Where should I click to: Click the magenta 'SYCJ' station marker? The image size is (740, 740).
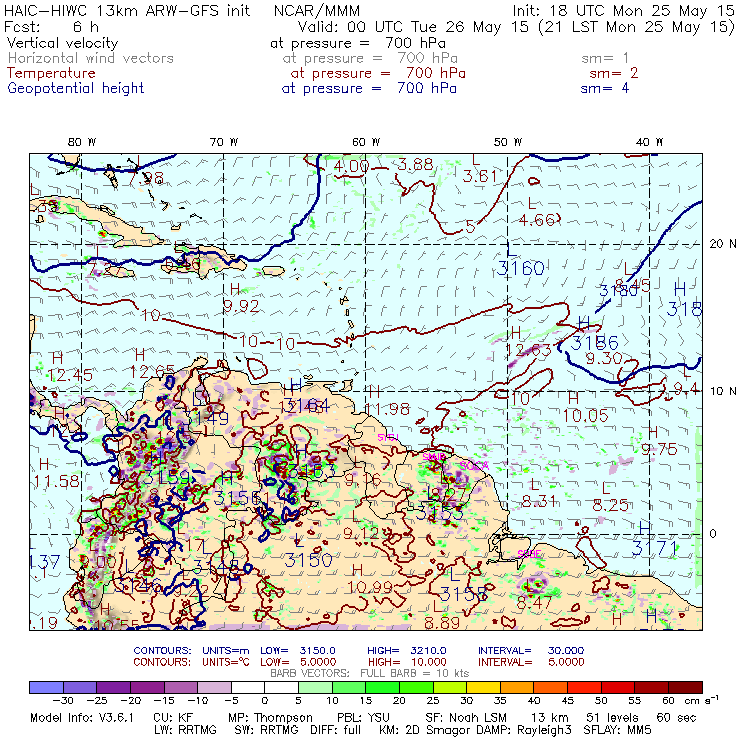click(x=388, y=437)
